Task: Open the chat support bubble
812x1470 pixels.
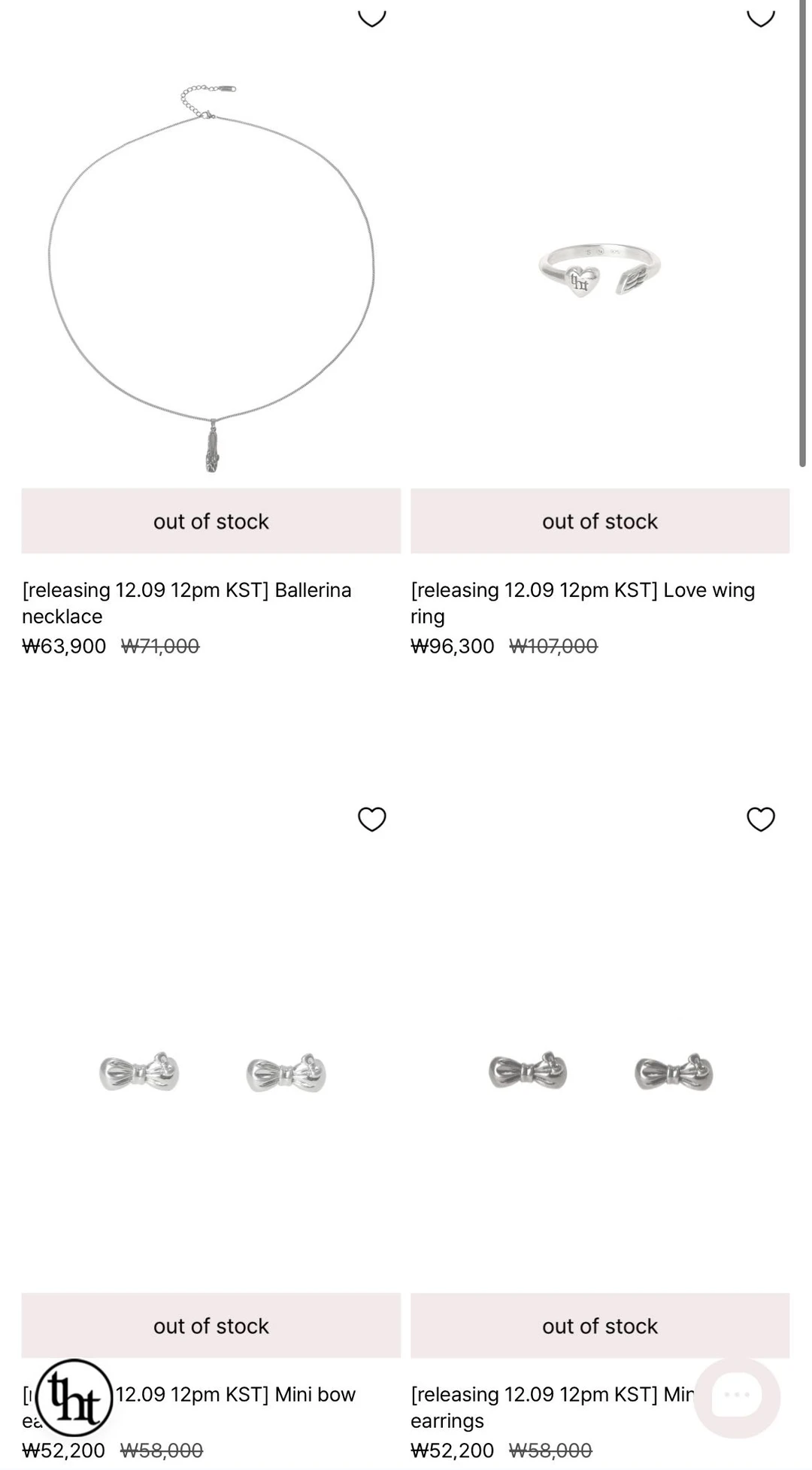Action: click(736, 1396)
